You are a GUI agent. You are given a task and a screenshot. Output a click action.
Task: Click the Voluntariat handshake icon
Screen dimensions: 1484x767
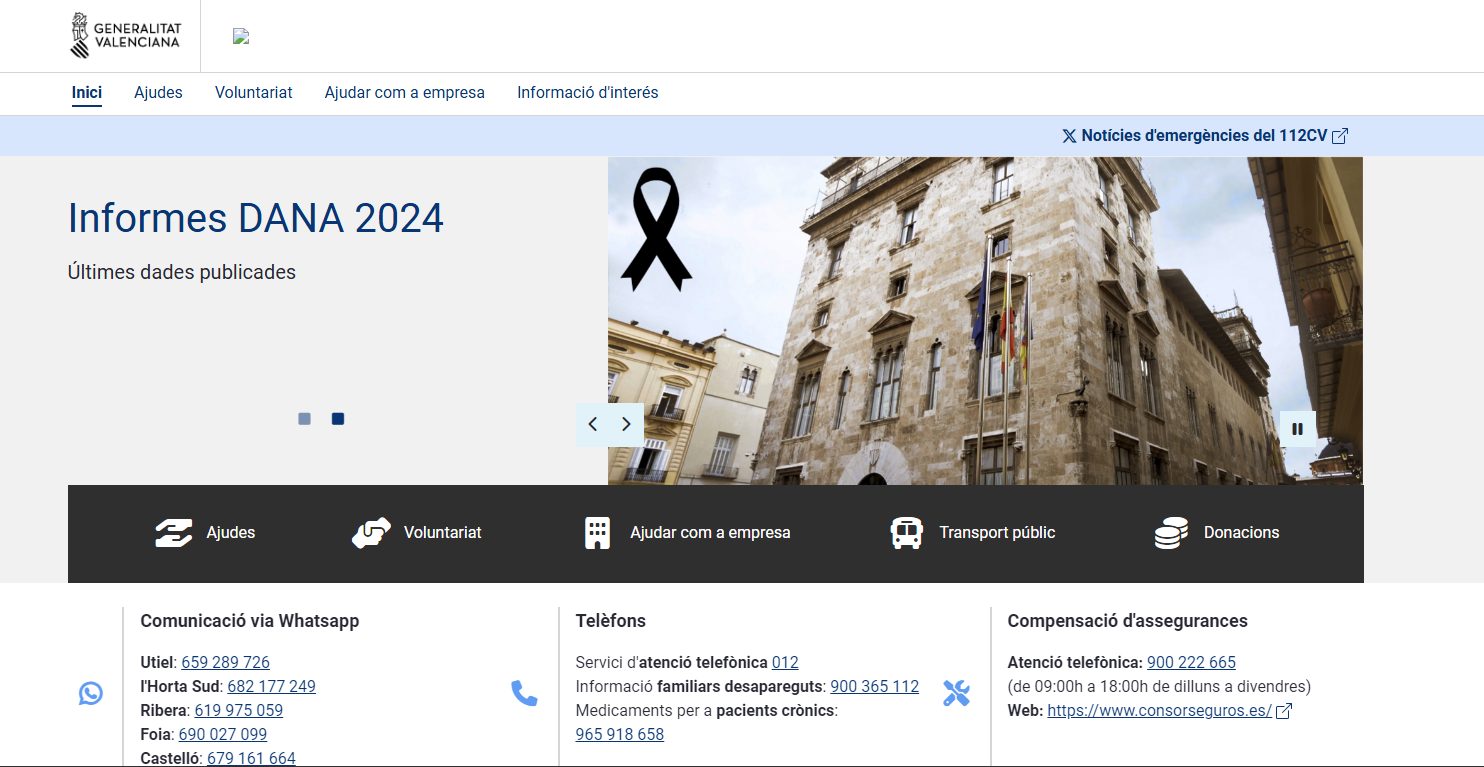[371, 533]
